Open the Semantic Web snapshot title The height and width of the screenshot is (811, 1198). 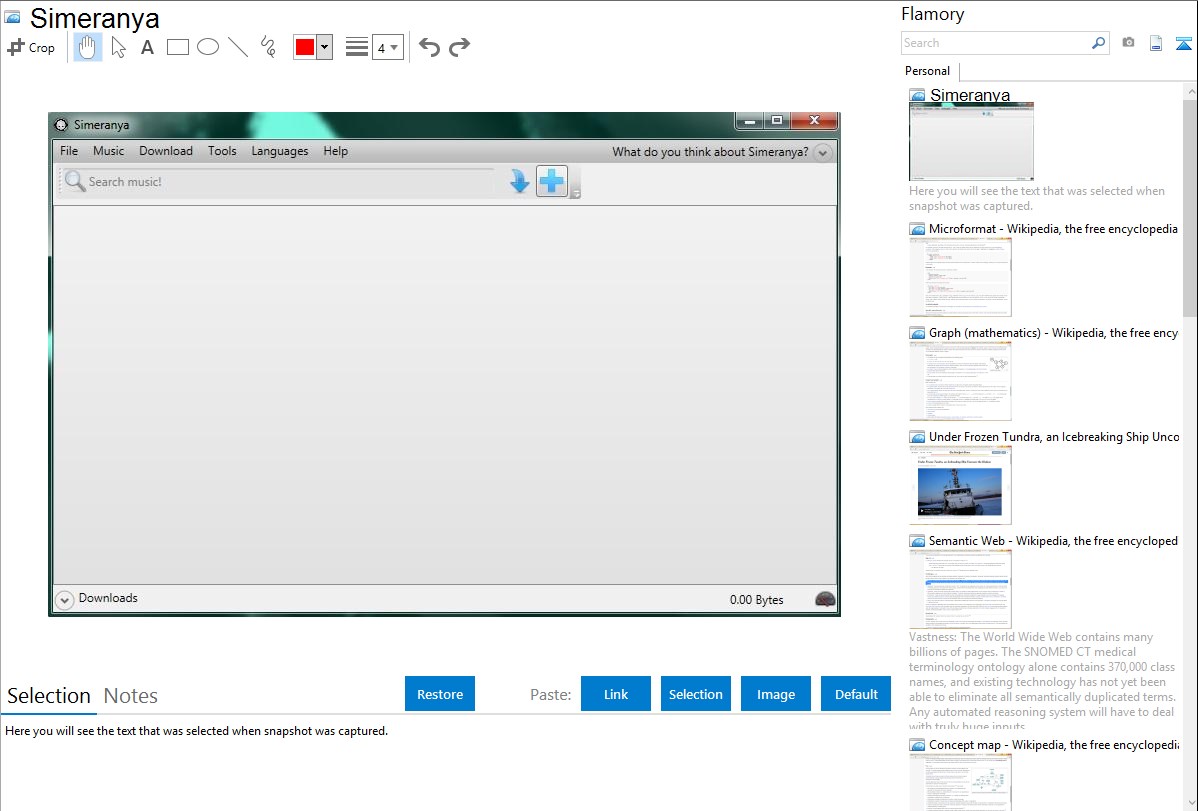pos(1053,540)
